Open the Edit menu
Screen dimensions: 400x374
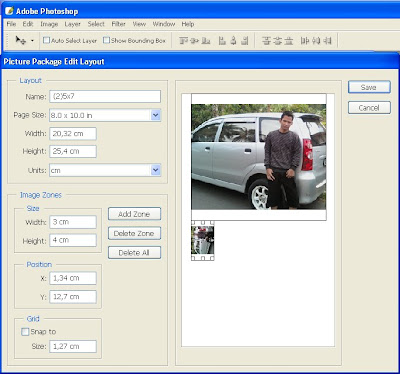click(x=28, y=24)
